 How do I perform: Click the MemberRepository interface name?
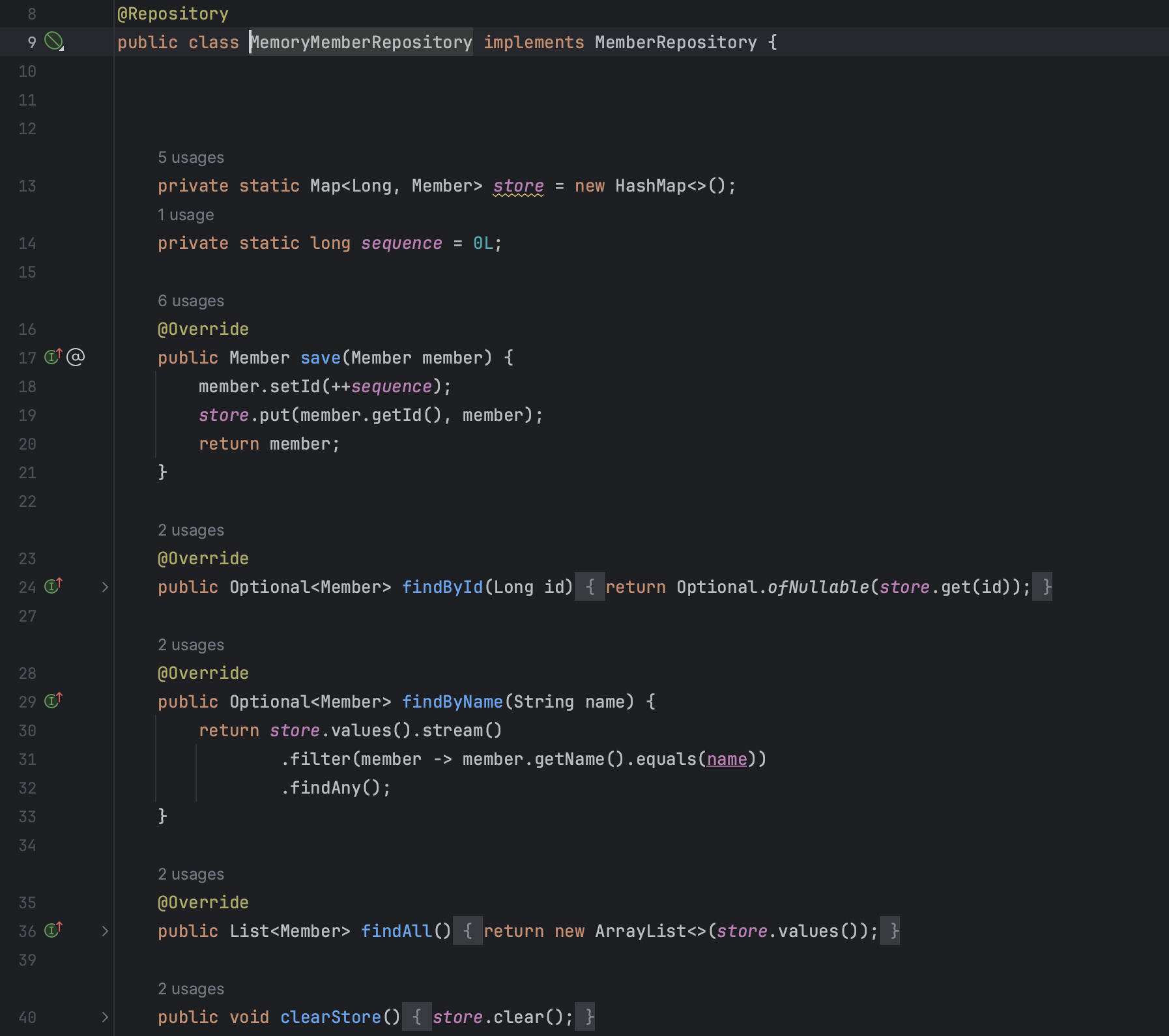pos(676,42)
